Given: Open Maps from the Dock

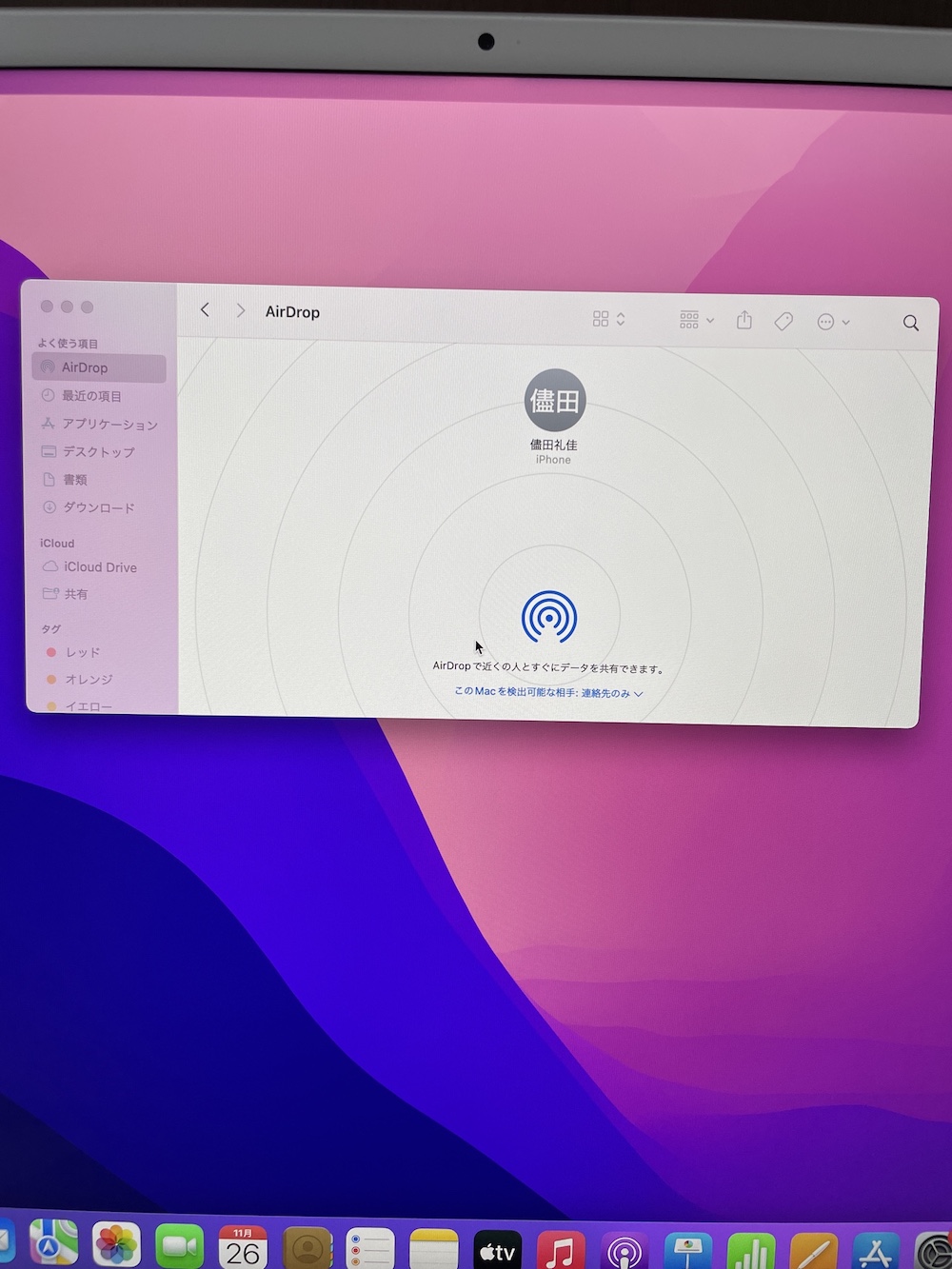Looking at the screenshot, I should pos(53,1243).
